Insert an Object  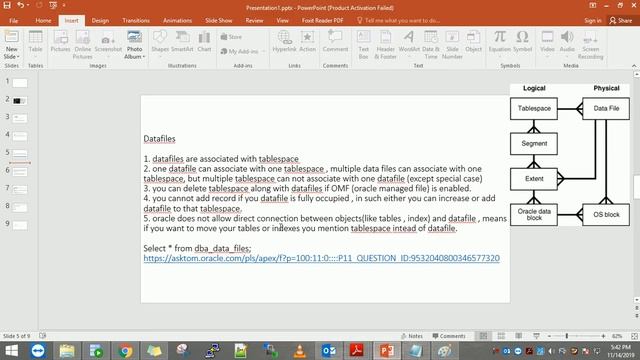click(x=473, y=42)
